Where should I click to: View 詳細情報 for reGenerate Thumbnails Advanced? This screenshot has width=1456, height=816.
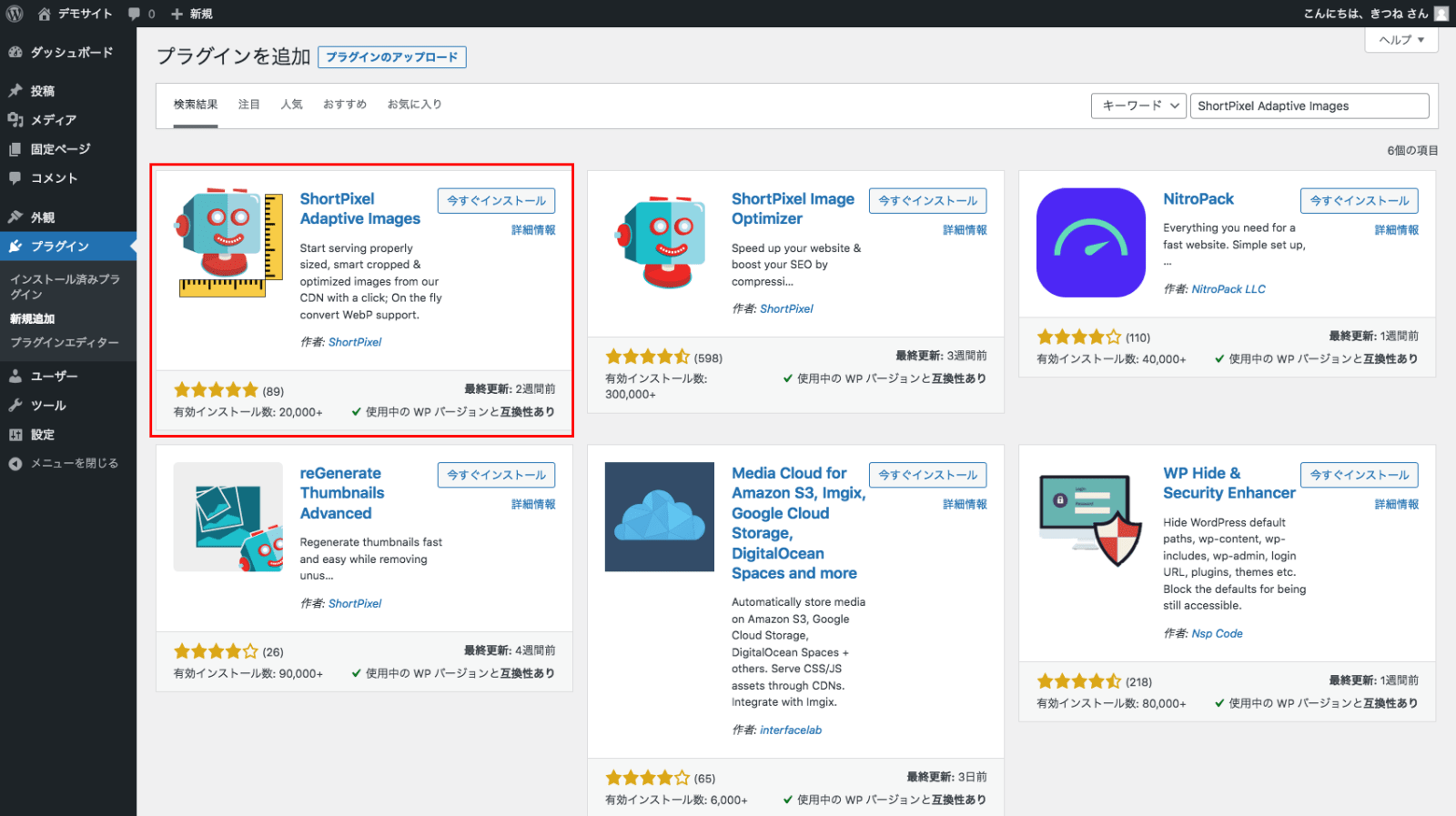point(533,504)
